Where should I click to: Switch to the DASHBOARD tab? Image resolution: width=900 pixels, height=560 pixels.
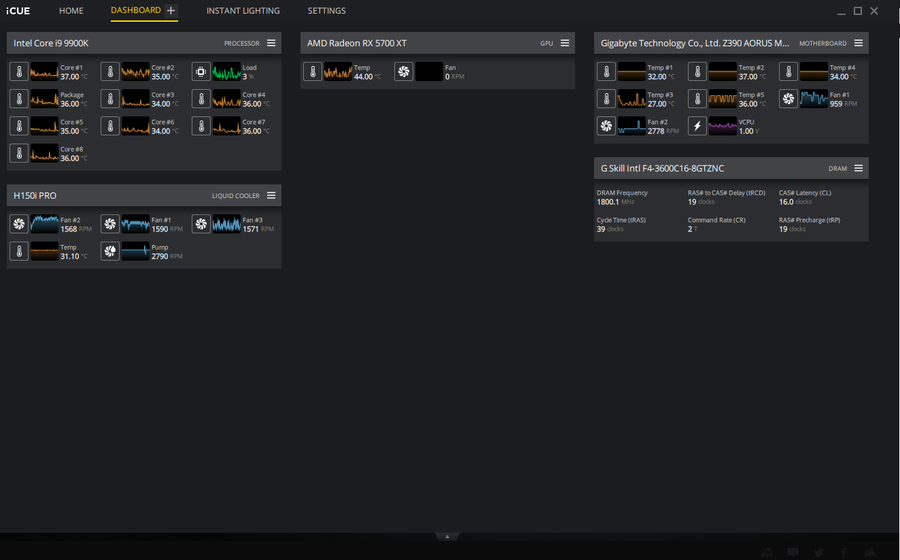click(x=136, y=10)
